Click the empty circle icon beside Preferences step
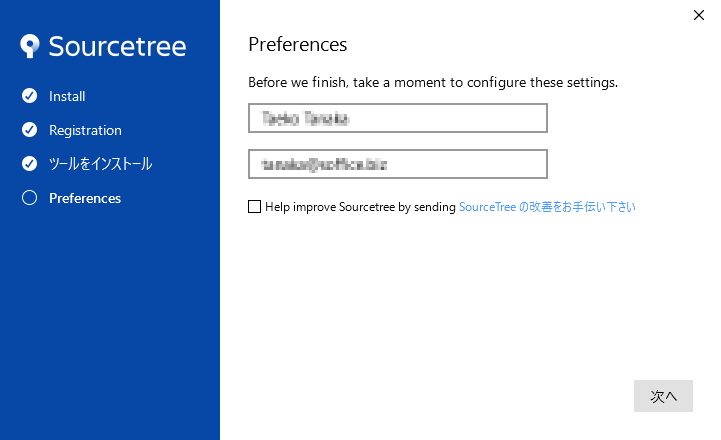Viewport: 721px width, 440px height. 29,198
